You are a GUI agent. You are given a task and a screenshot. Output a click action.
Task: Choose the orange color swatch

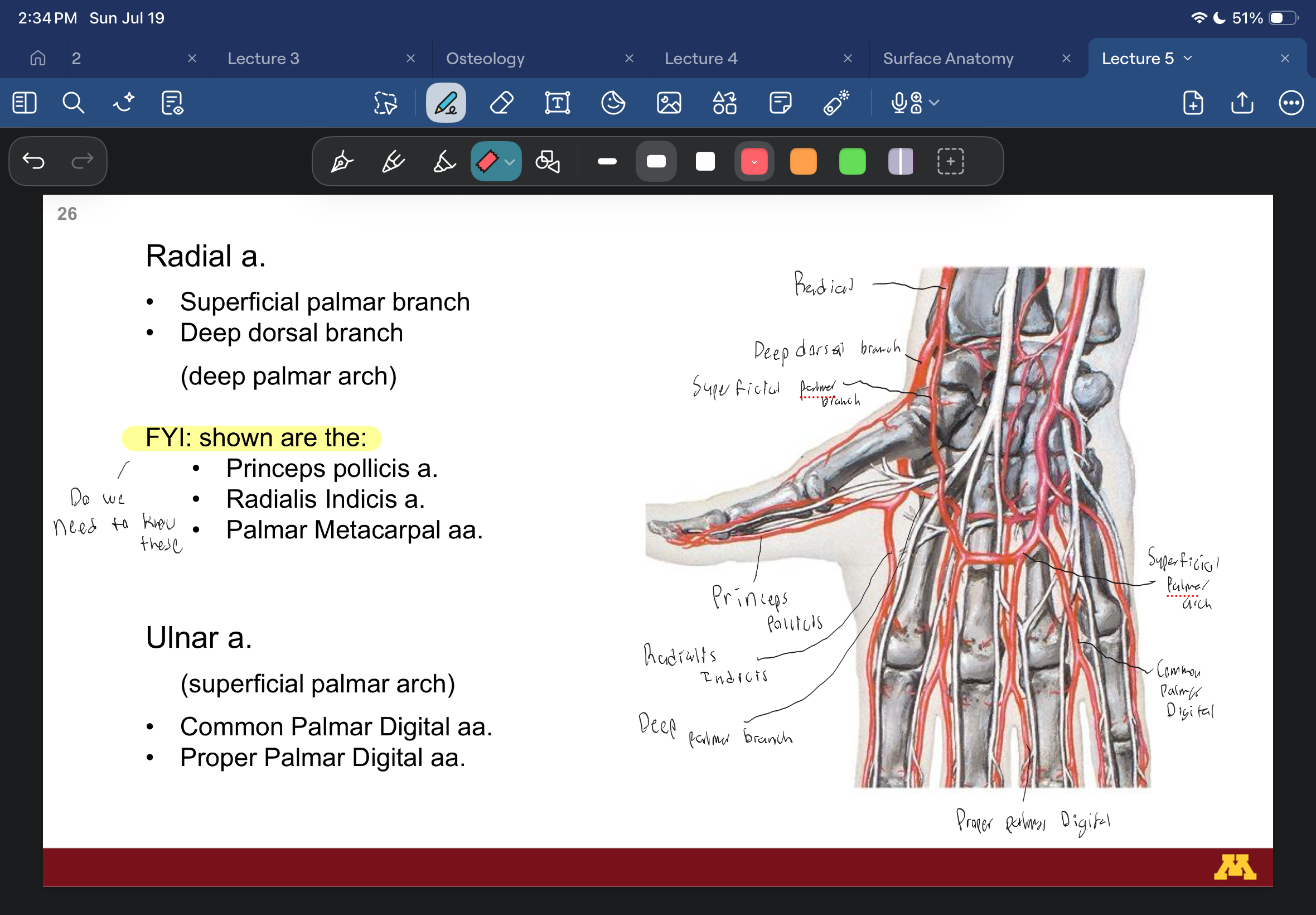pyautogui.click(x=803, y=162)
